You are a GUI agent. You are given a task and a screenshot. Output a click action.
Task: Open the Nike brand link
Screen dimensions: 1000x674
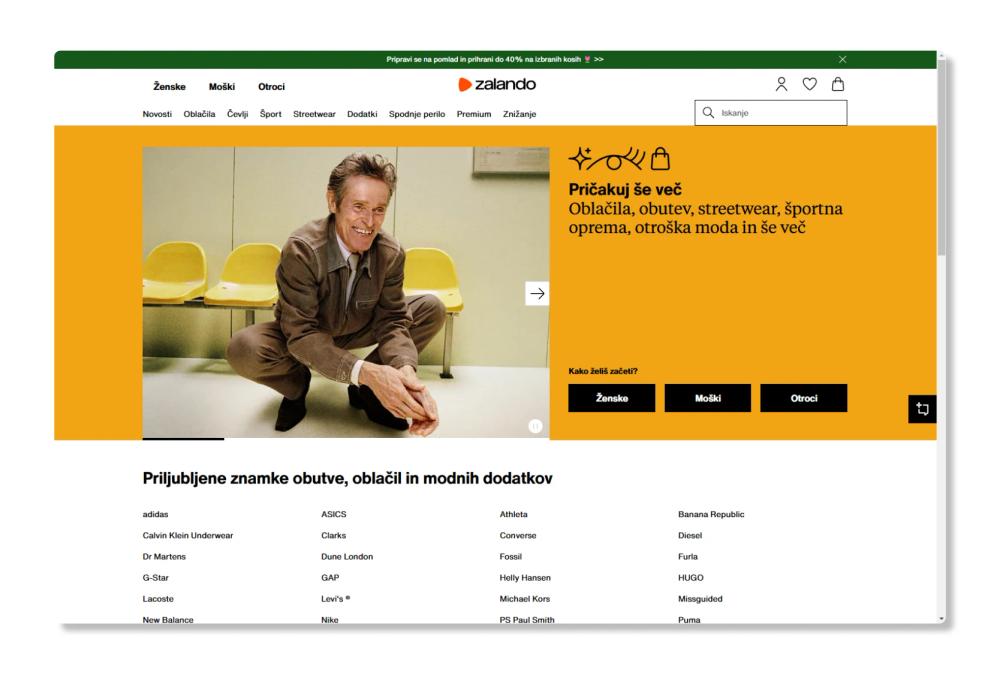(330, 619)
